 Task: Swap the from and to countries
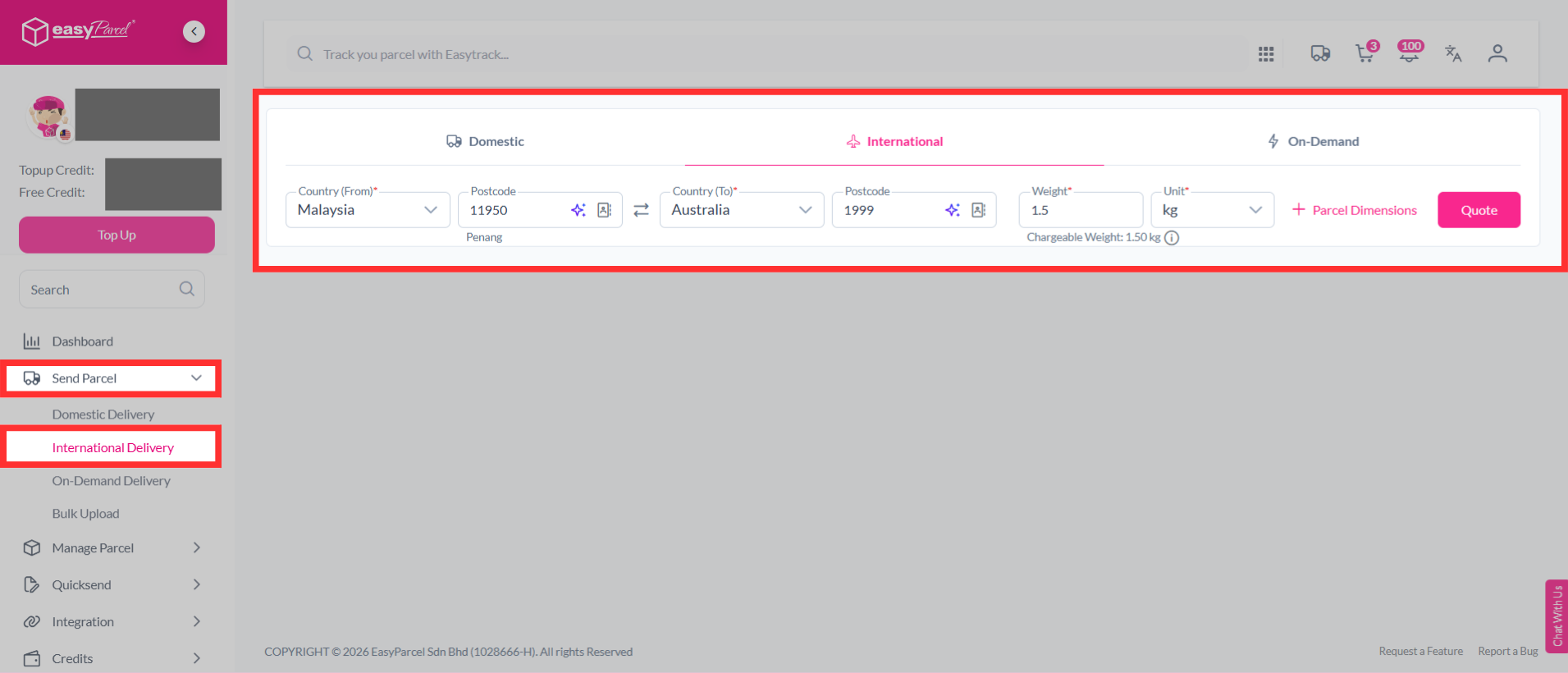coord(641,210)
